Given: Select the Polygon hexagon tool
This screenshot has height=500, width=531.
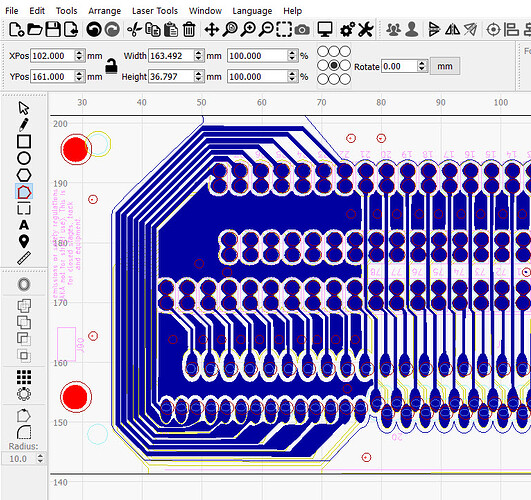Looking at the screenshot, I should click(x=24, y=175).
